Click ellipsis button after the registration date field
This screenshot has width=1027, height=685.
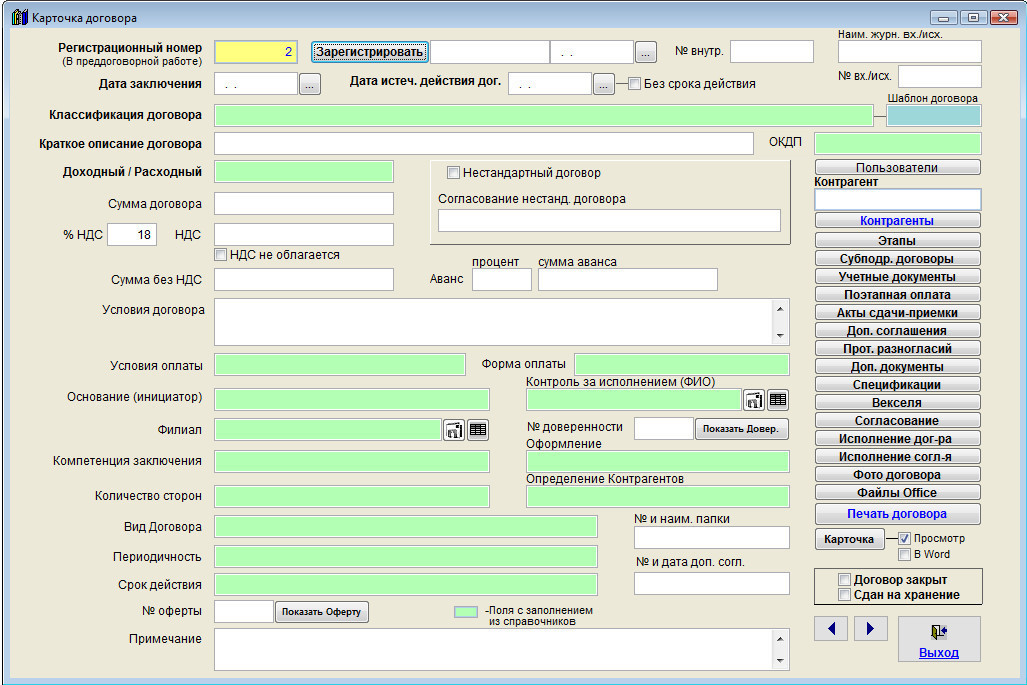point(646,52)
